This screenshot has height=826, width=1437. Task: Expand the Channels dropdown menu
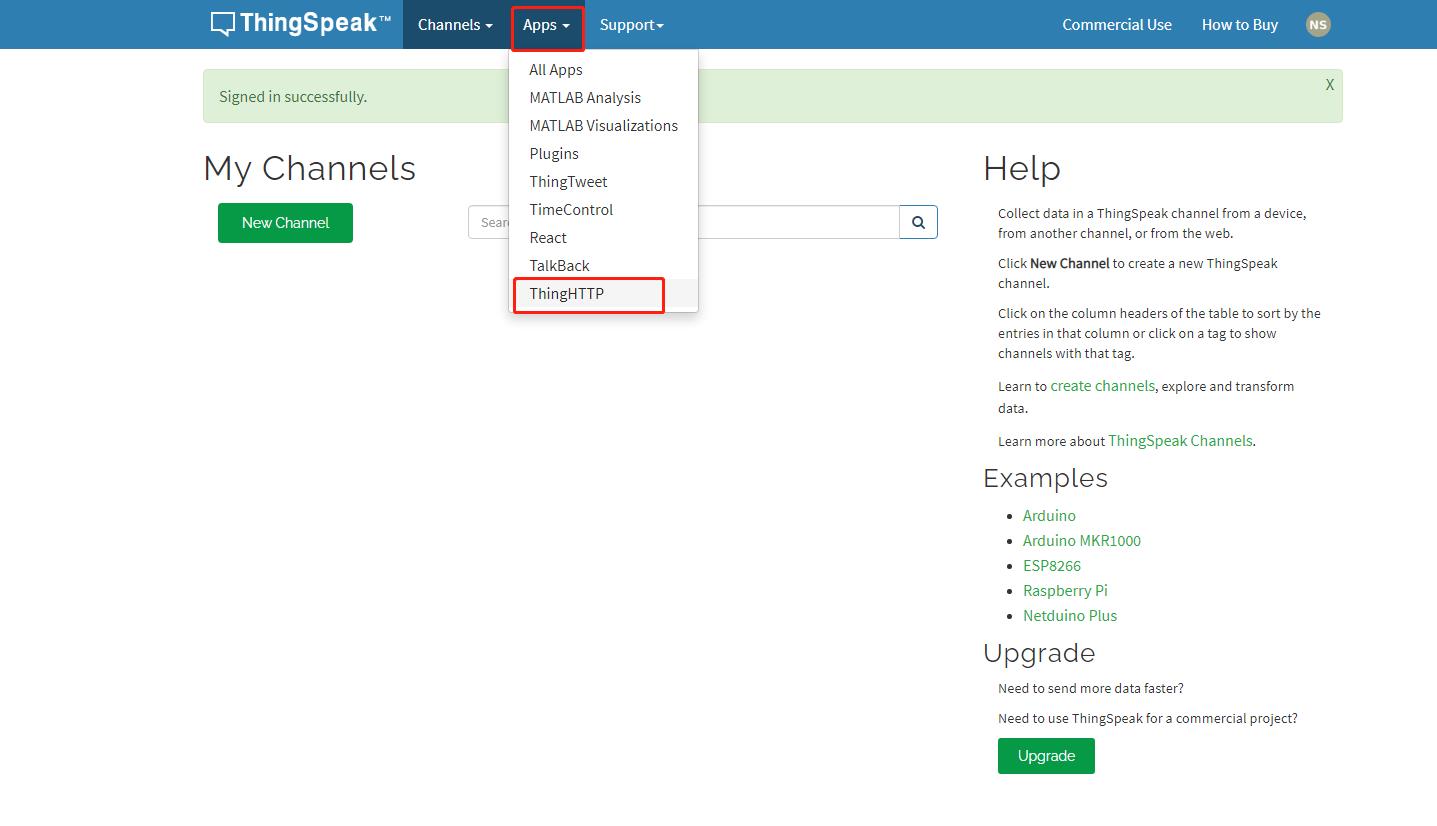455,25
